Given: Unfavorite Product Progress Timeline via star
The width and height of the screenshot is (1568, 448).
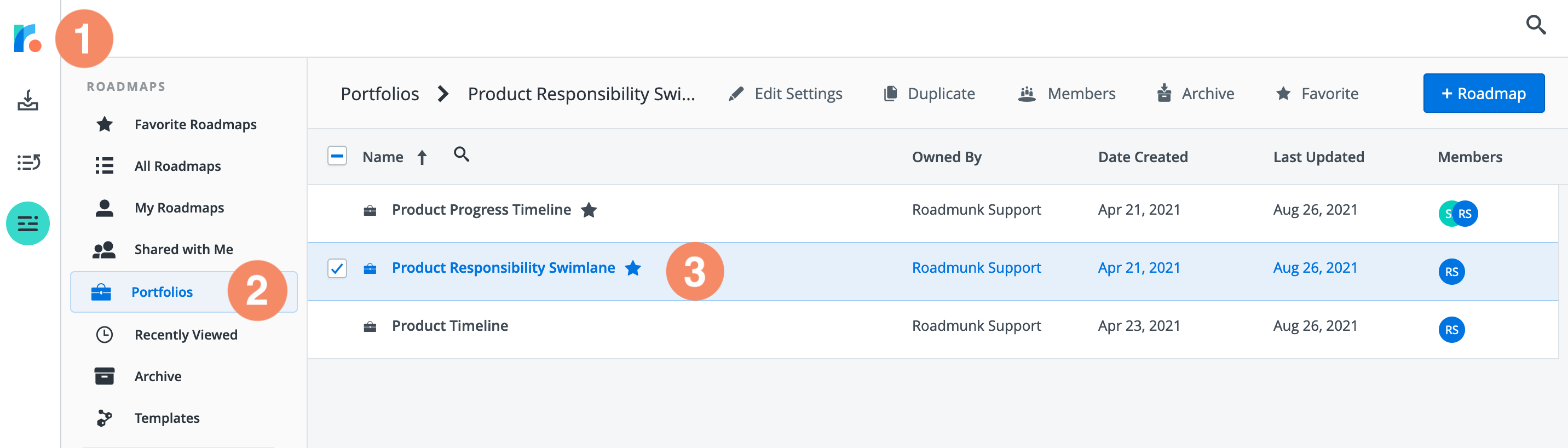Looking at the screenshot, I should [589, 210].
